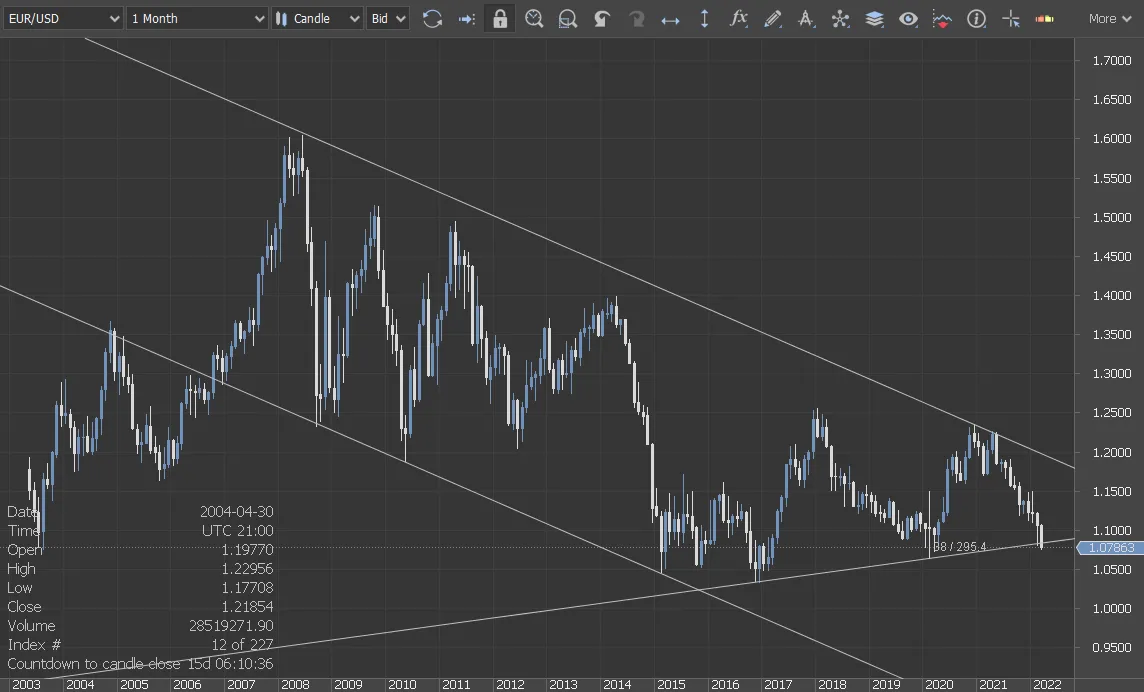The width and height of the screenshot is (1144, 692).
Task: Open the pencil drawing tools
Action: 772,18
